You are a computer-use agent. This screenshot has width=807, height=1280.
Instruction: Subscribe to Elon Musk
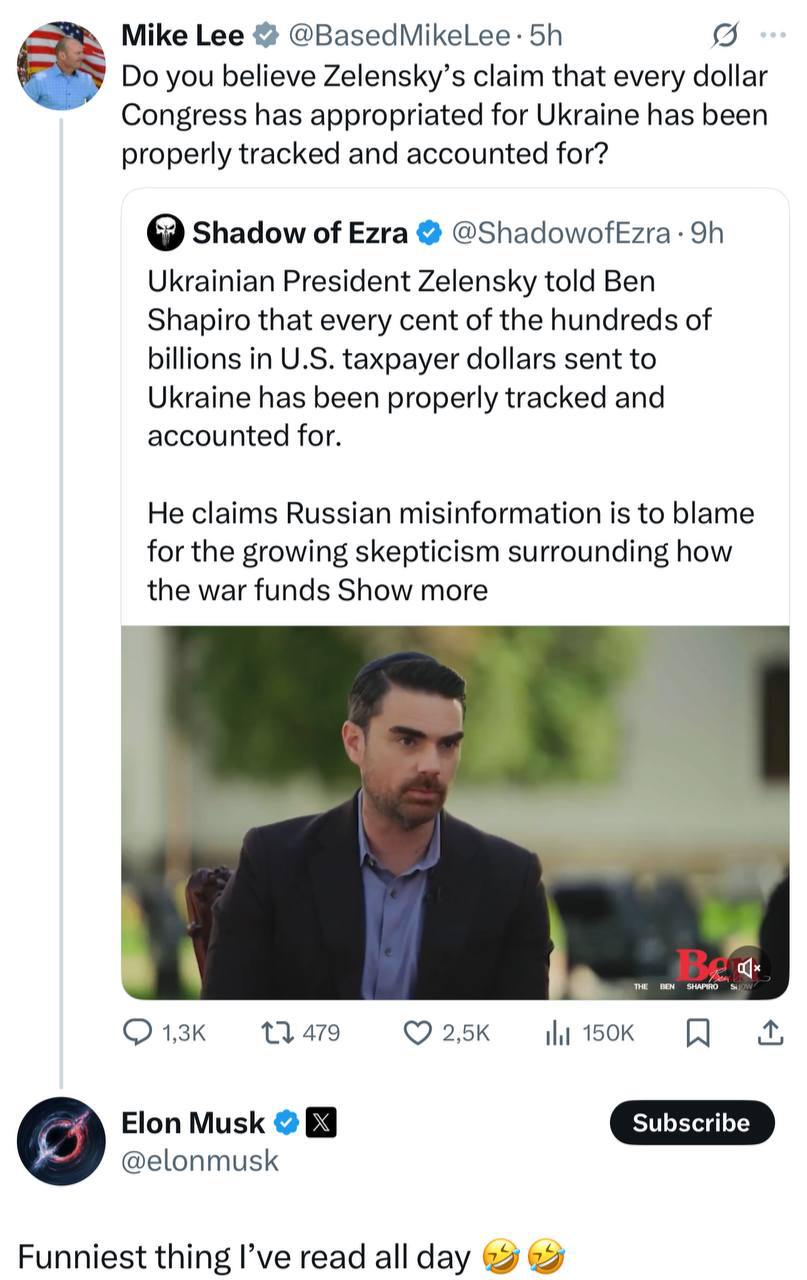pyautogui.click(x=691, y=1122)
